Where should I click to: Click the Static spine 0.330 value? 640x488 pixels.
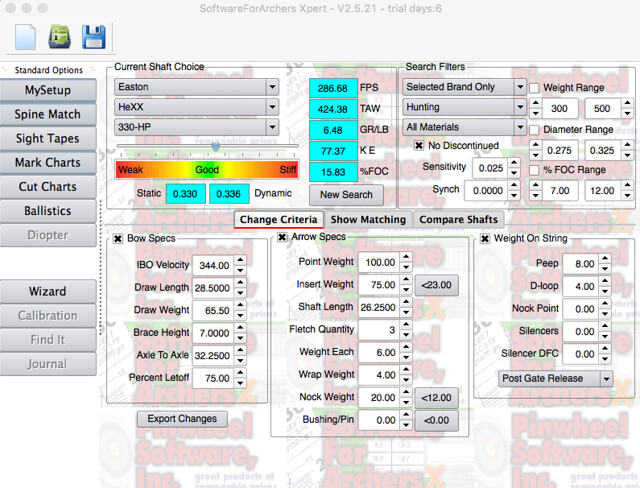point(185,194)
